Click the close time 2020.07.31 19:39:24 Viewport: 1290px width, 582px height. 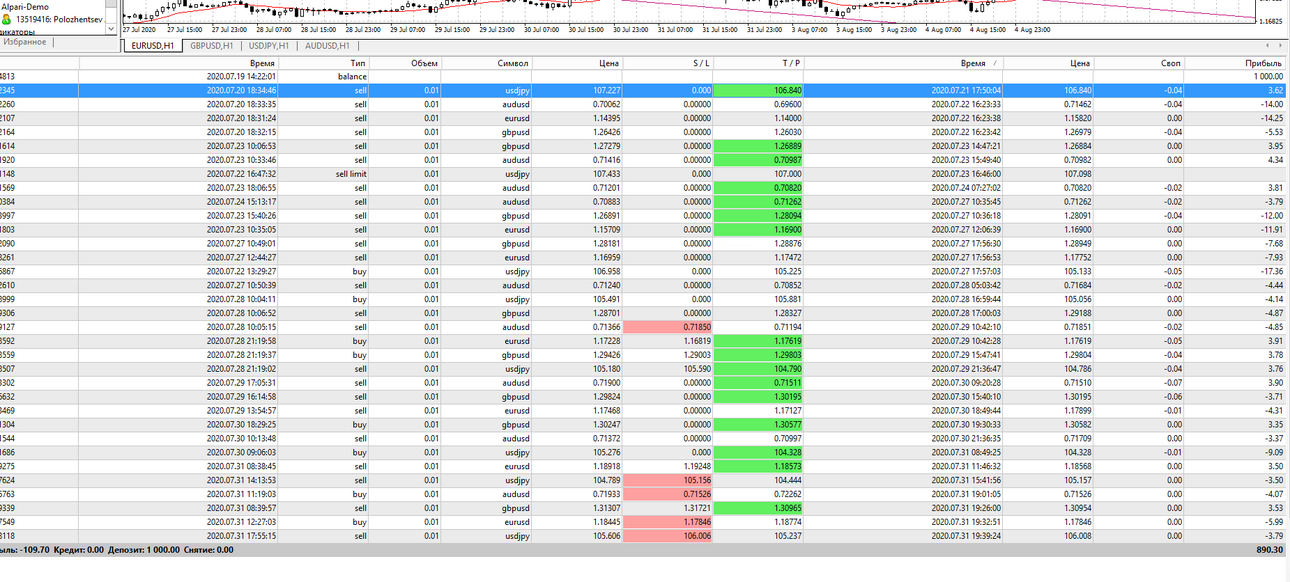(965, 536)
